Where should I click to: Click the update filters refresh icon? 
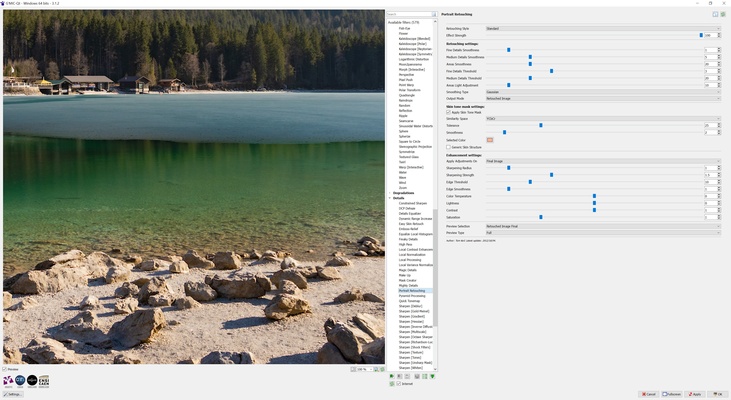[392, 384]
